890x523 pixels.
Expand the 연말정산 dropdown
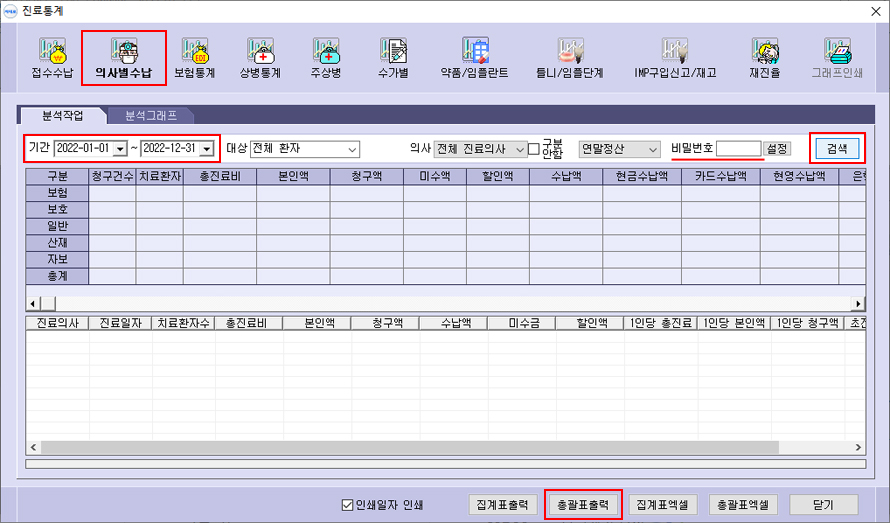tap(653, 149)
